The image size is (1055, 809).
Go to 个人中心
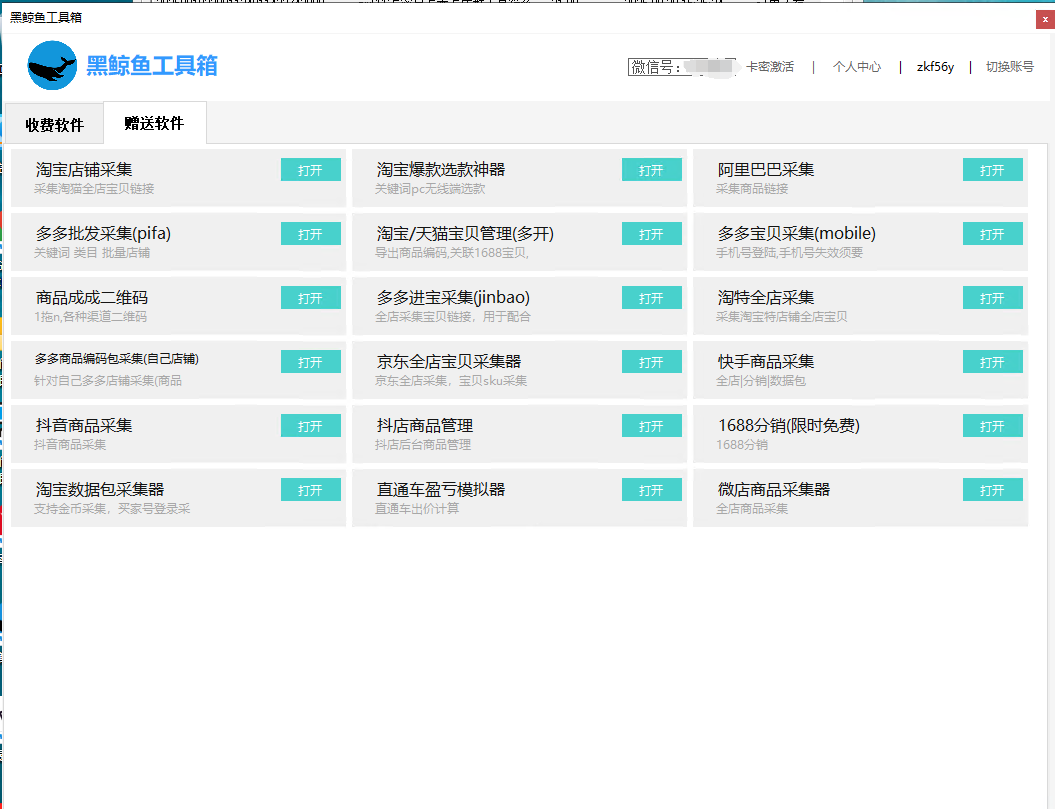857,67
